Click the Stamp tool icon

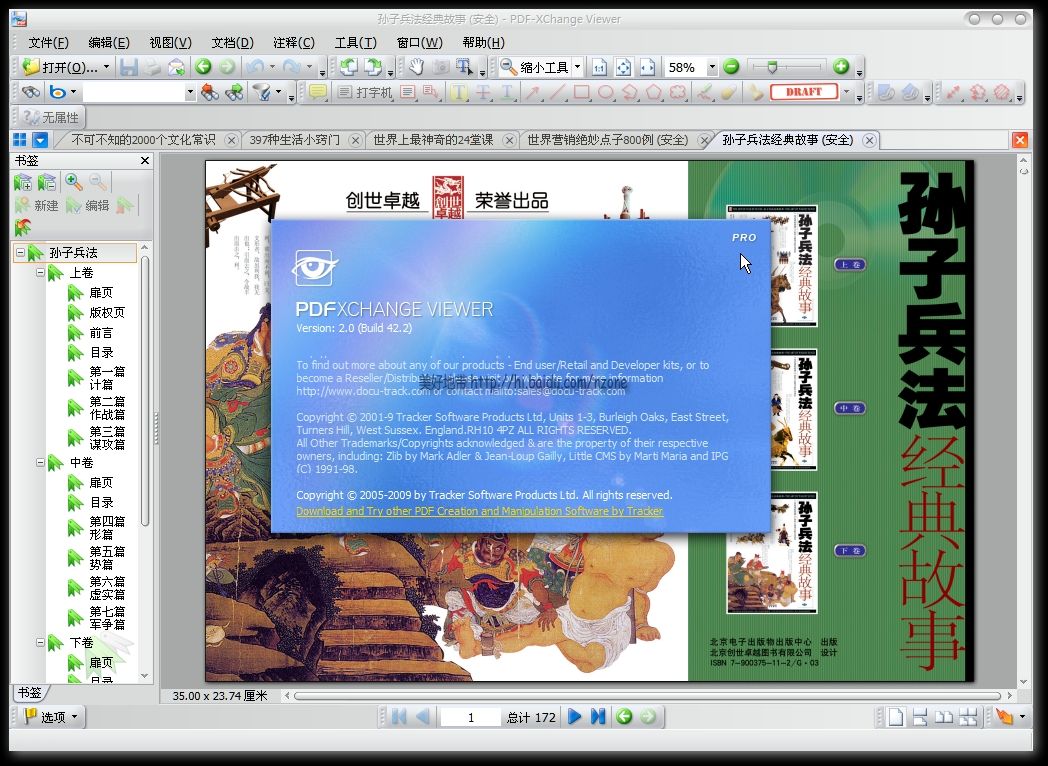tap(755, 92)
